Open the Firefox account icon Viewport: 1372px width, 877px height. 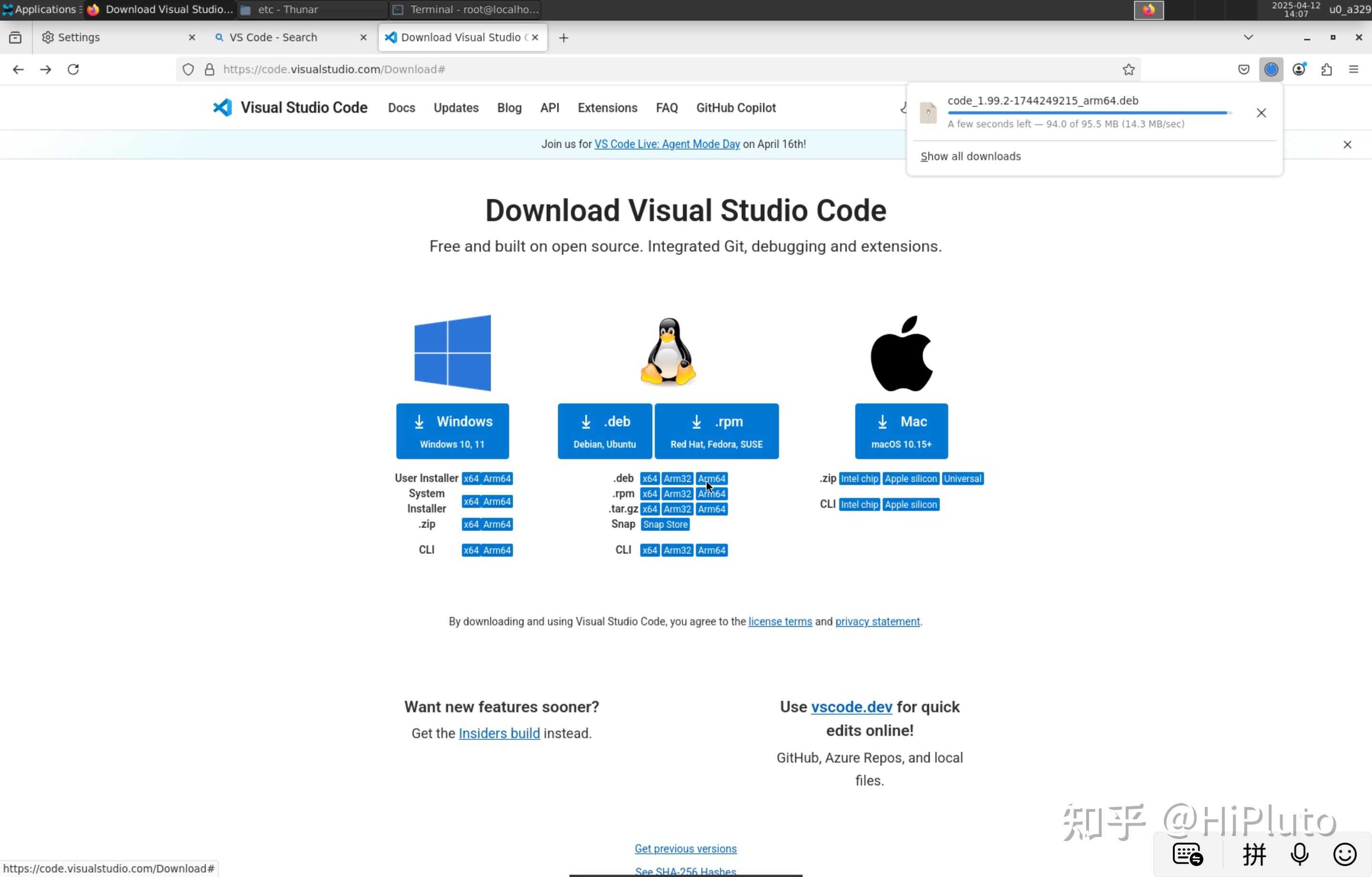(1299, 69)
